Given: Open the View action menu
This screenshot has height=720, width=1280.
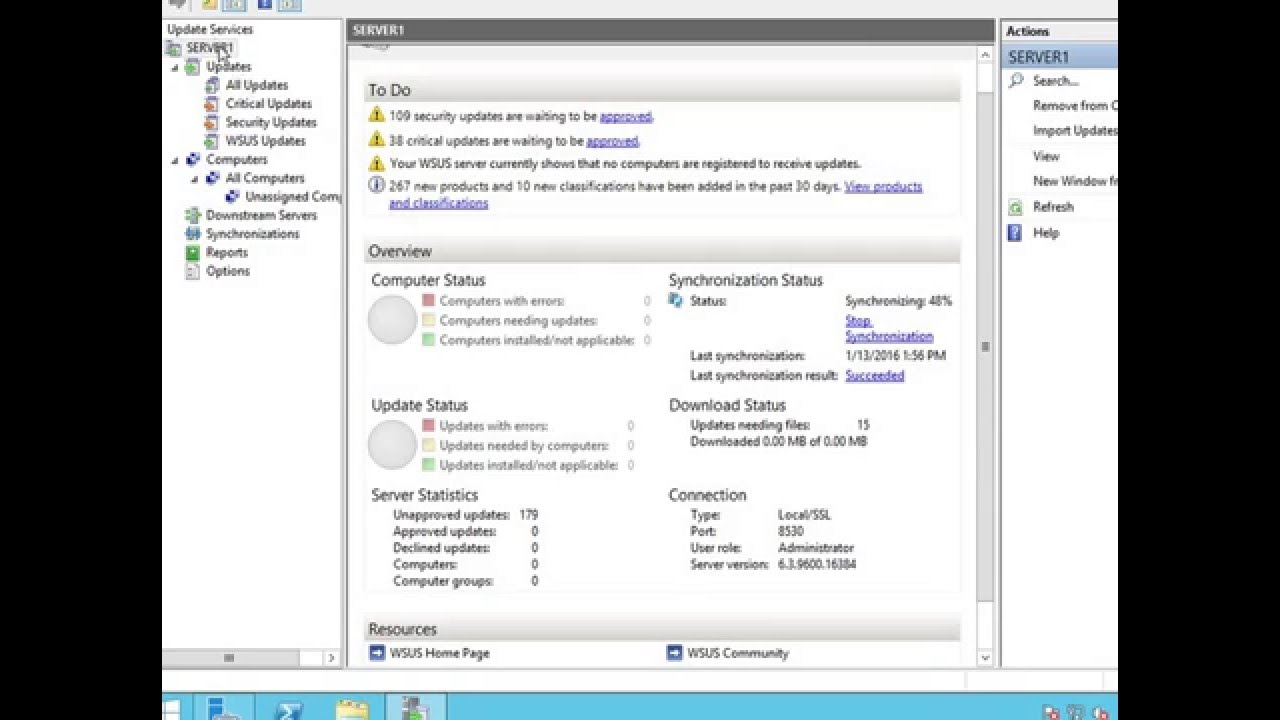Looking at the screenshot, I should (1046, 156).
